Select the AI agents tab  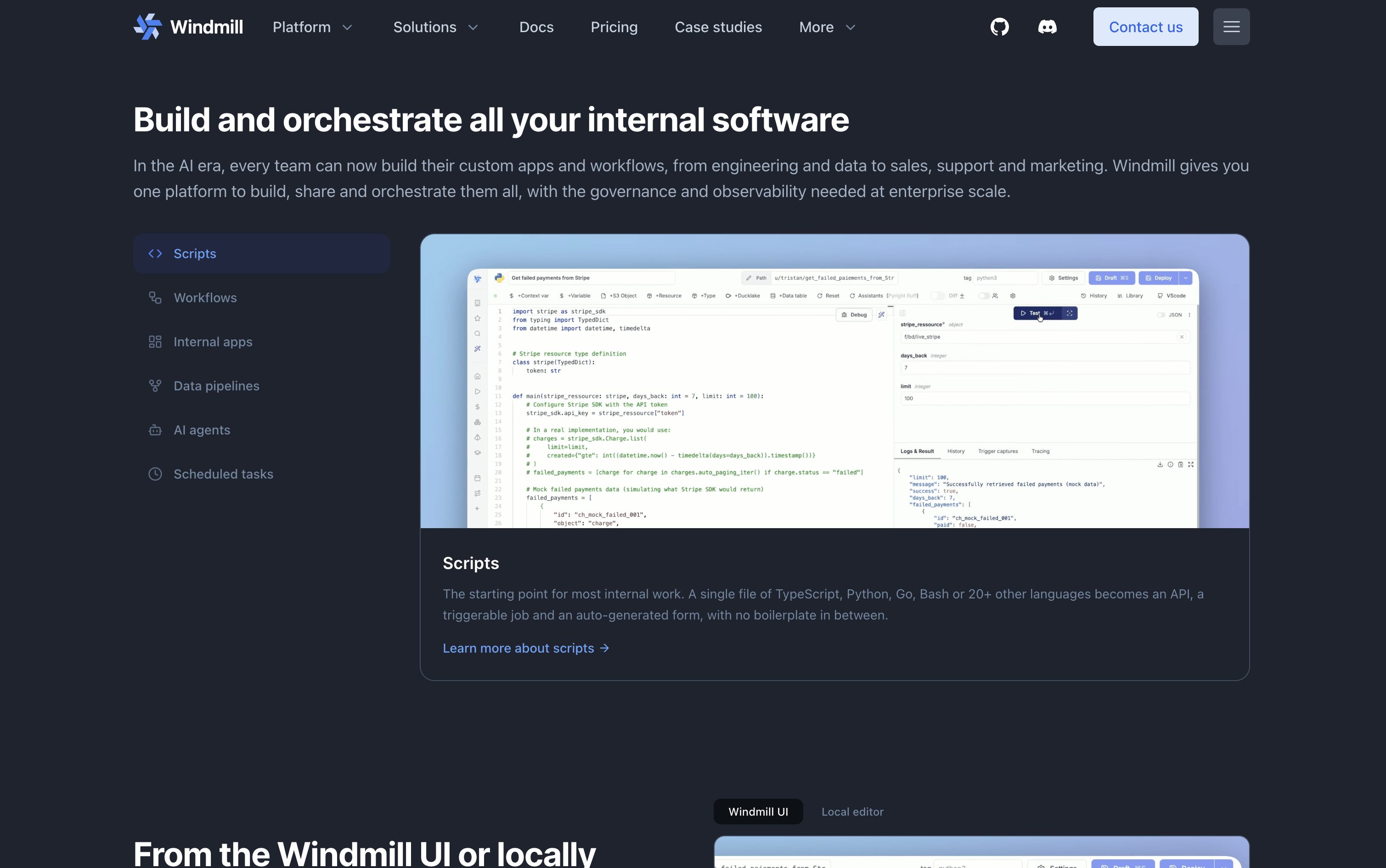pyautogui.click(x=262, y=430)
